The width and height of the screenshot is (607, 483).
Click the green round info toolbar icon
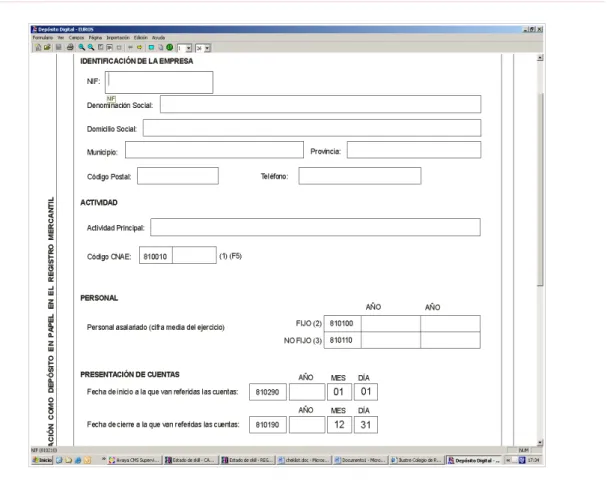170,48
